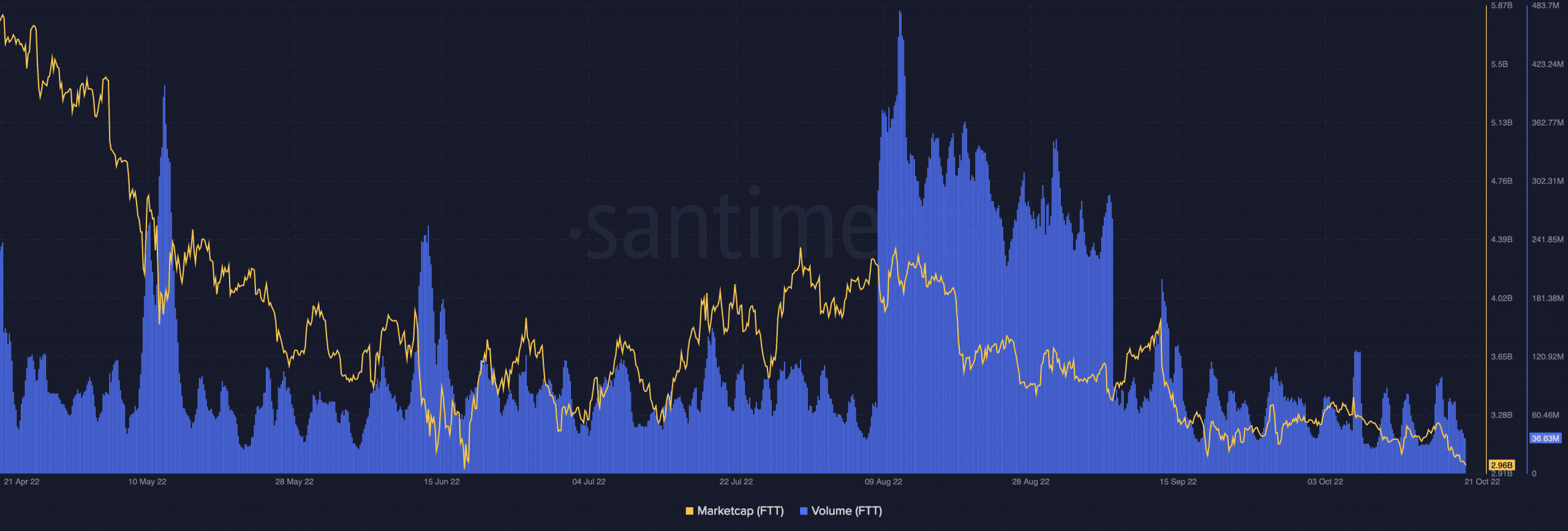Click the yellow Marketcap legend swatch

coord(690,511)
